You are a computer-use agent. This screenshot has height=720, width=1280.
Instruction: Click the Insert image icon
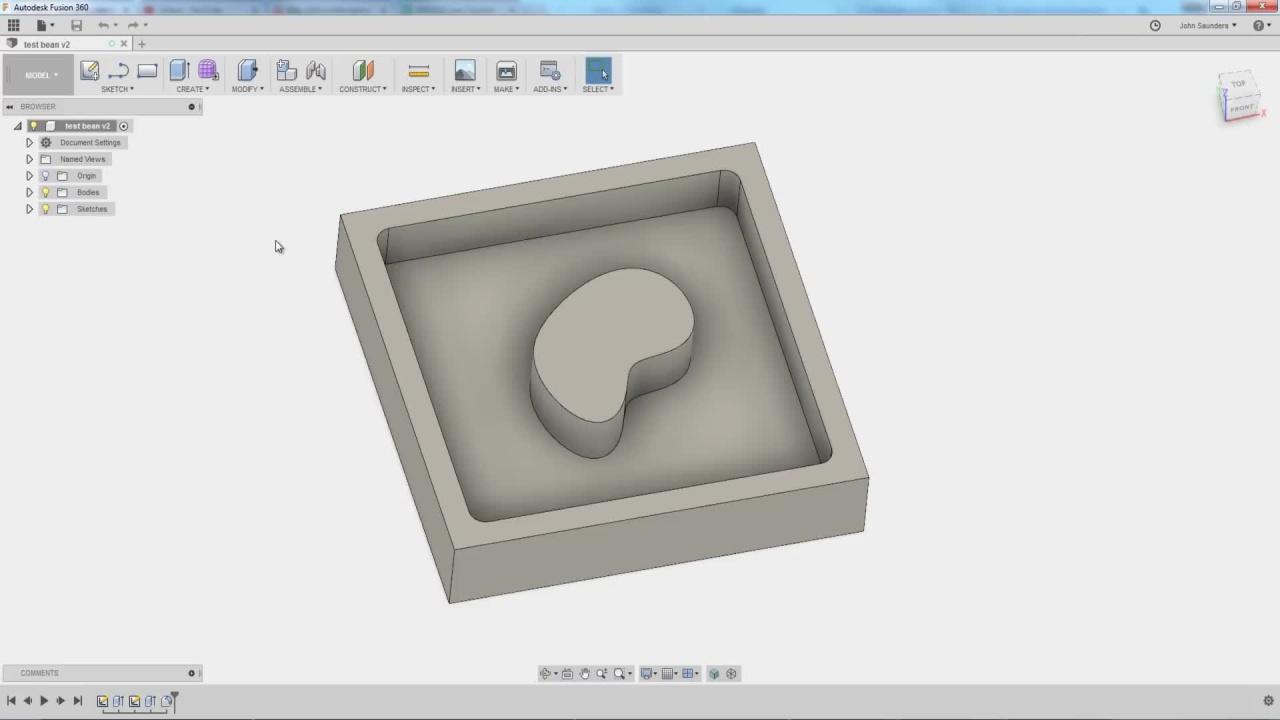tap(465, 70)
